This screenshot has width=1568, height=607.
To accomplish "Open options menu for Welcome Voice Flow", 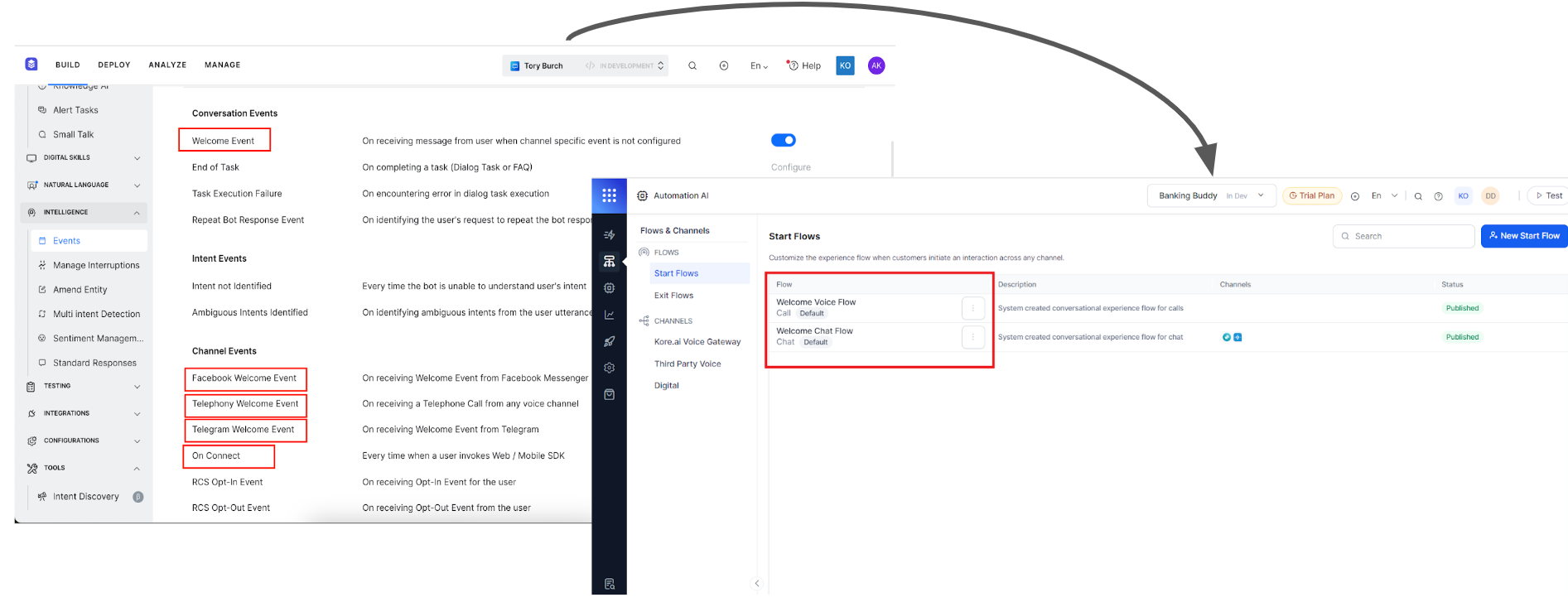I will click(972, 308).
